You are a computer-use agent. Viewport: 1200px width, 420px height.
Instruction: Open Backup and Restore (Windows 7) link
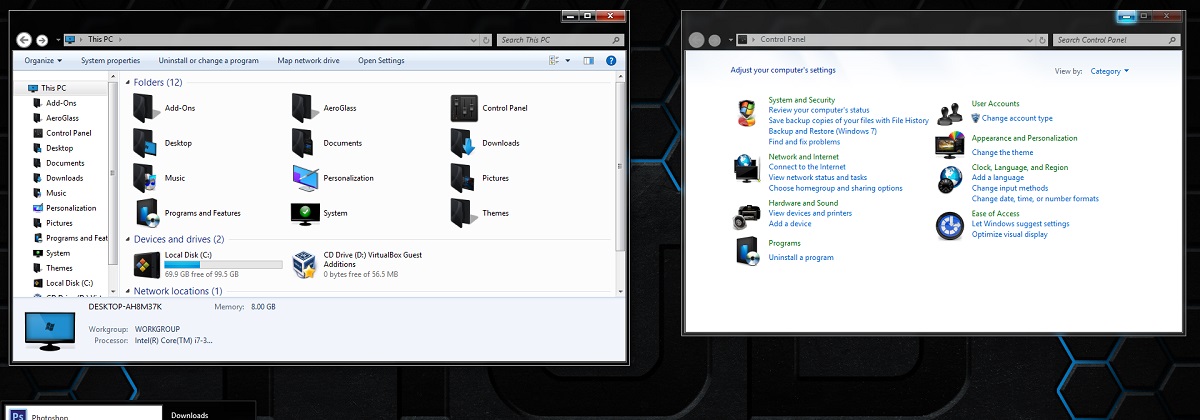(x=822, y=131)
